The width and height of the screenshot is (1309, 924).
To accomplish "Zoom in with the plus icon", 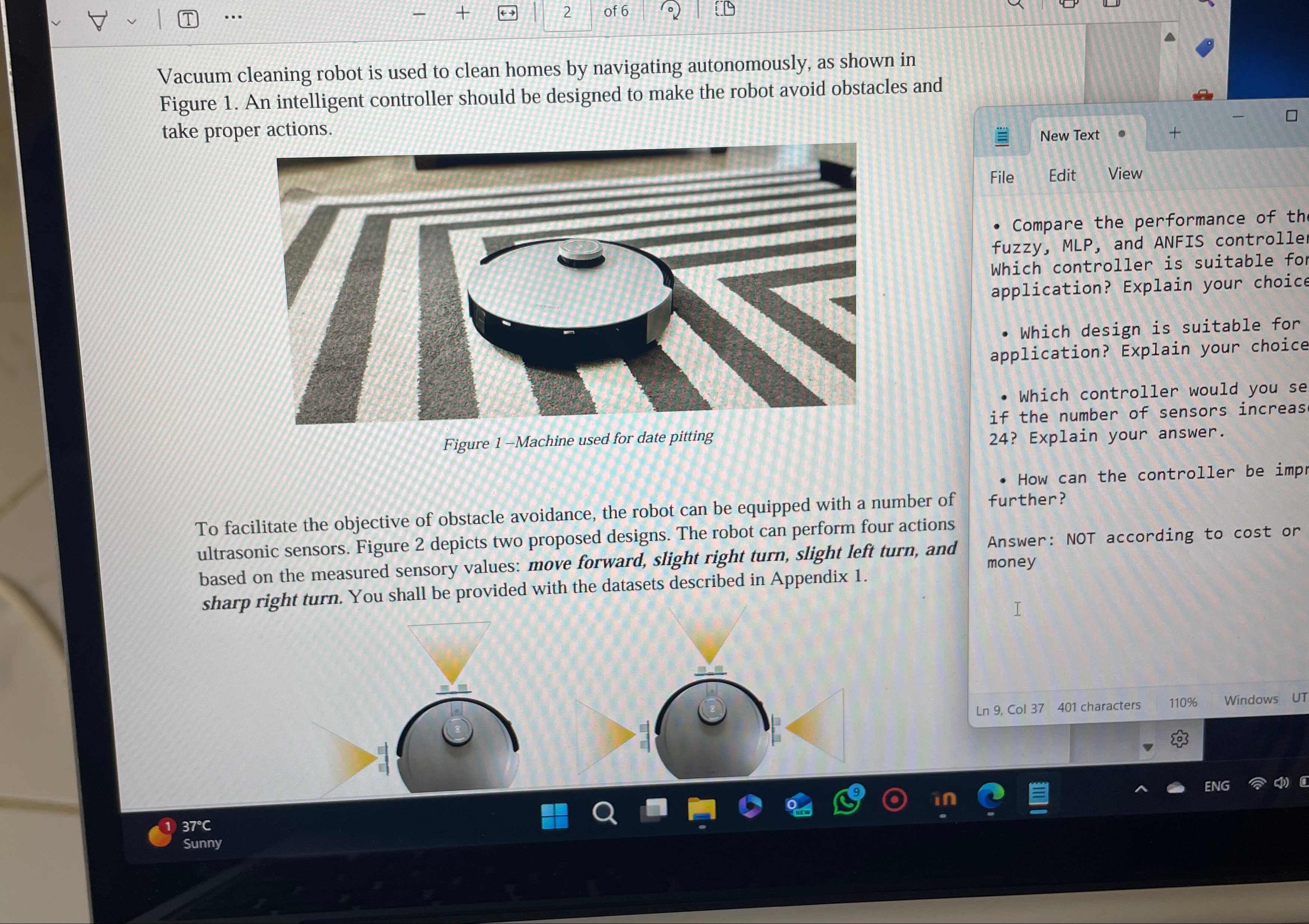I will click(463, 13).
